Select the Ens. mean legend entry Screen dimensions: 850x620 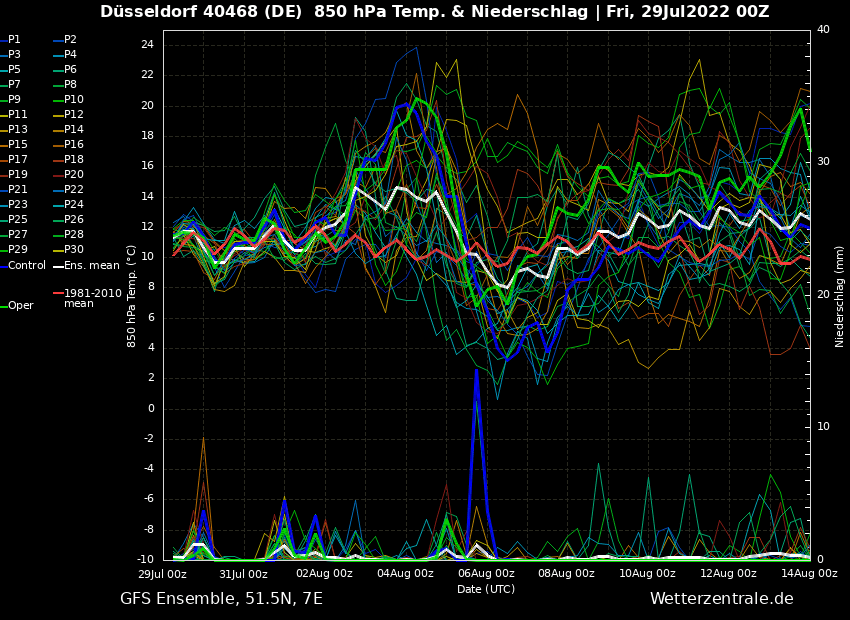click(x=91, y=266)
